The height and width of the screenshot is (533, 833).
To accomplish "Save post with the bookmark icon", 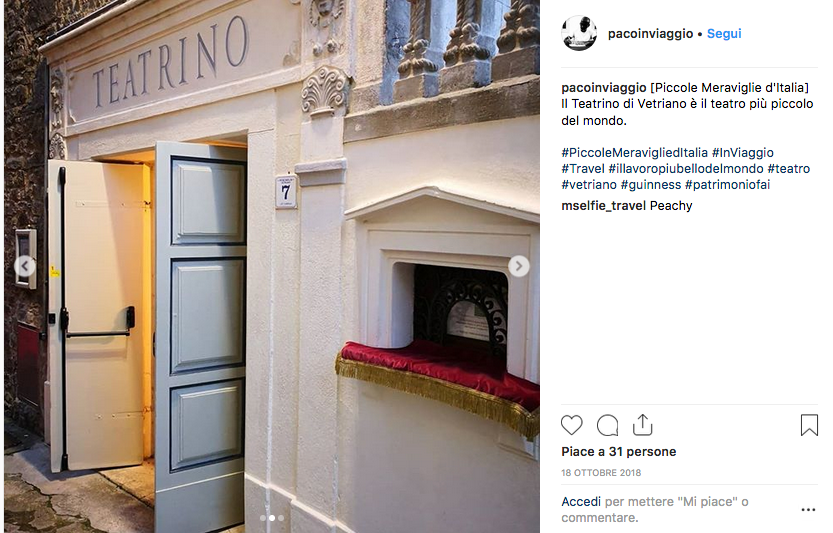I will (809, 425).
